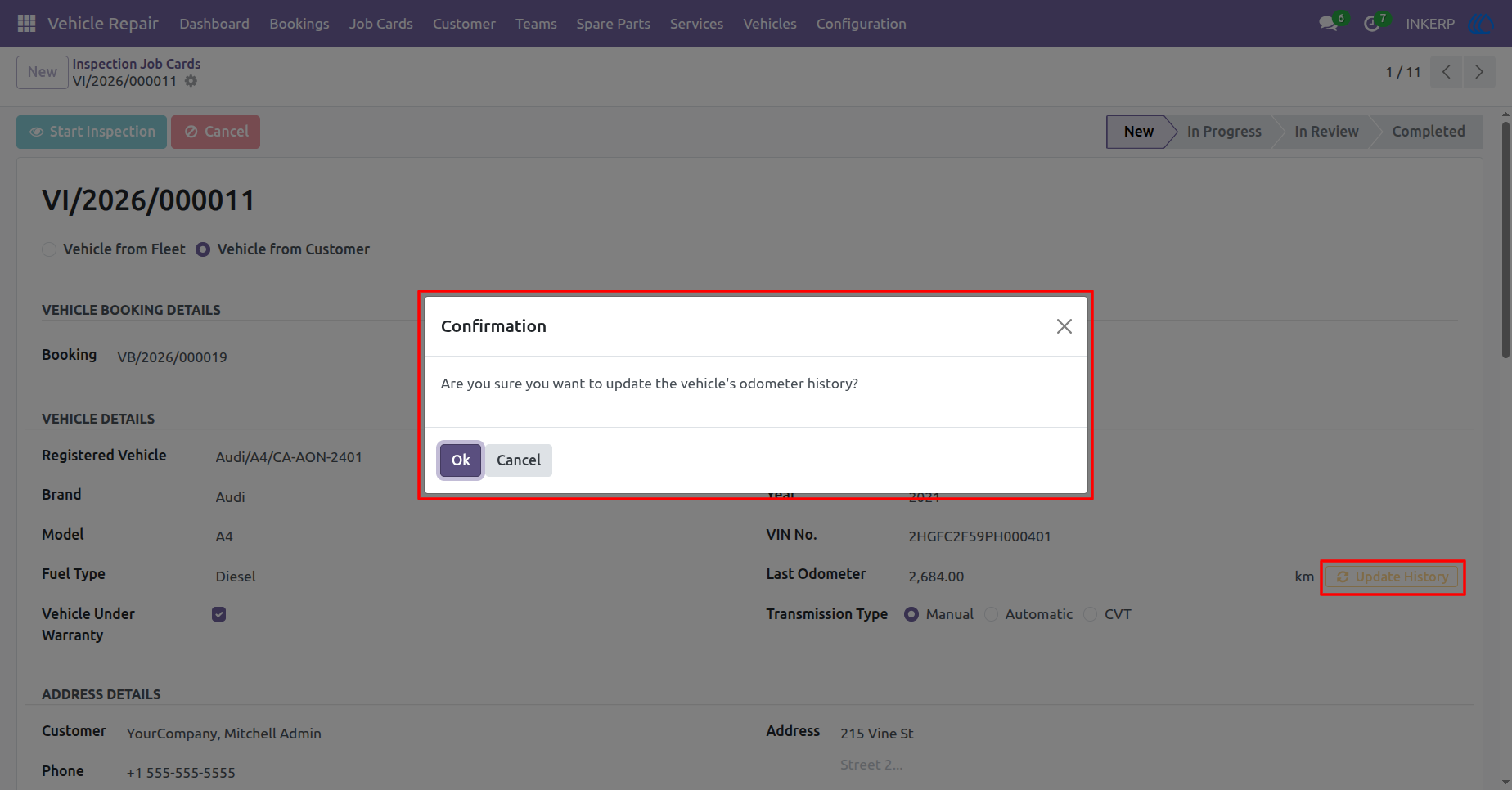Confirm with the Ok button
Screen dimensions: 1512x790
[x=461, y=460]
